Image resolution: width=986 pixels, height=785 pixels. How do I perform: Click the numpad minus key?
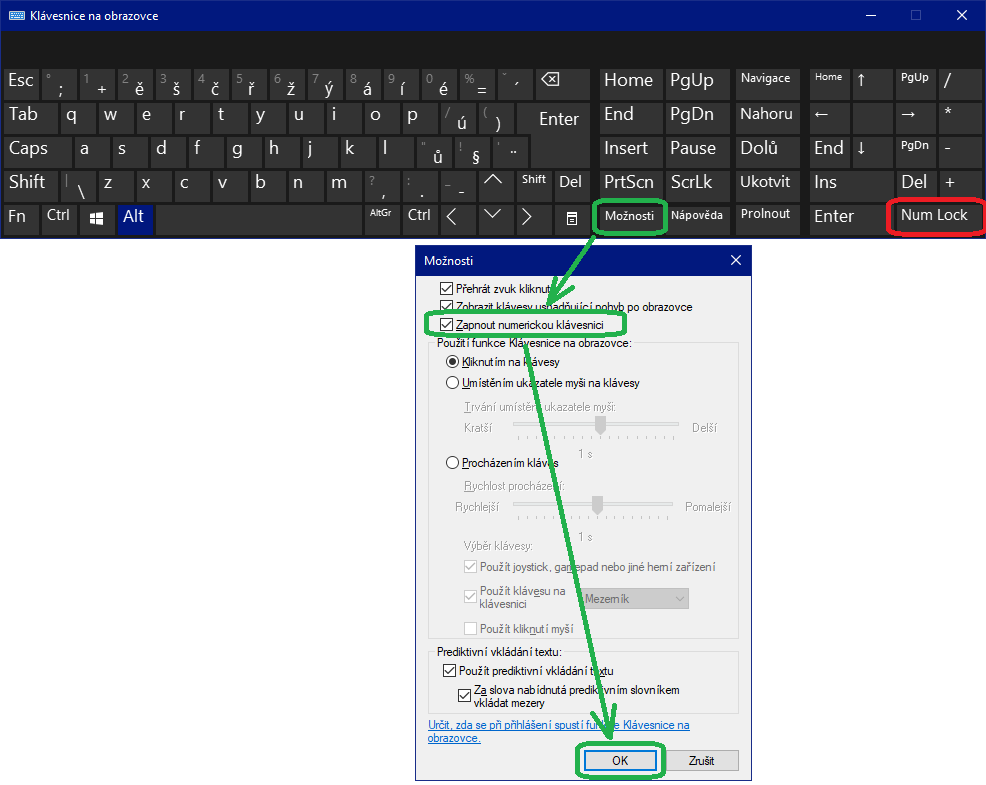coord(960,152)
